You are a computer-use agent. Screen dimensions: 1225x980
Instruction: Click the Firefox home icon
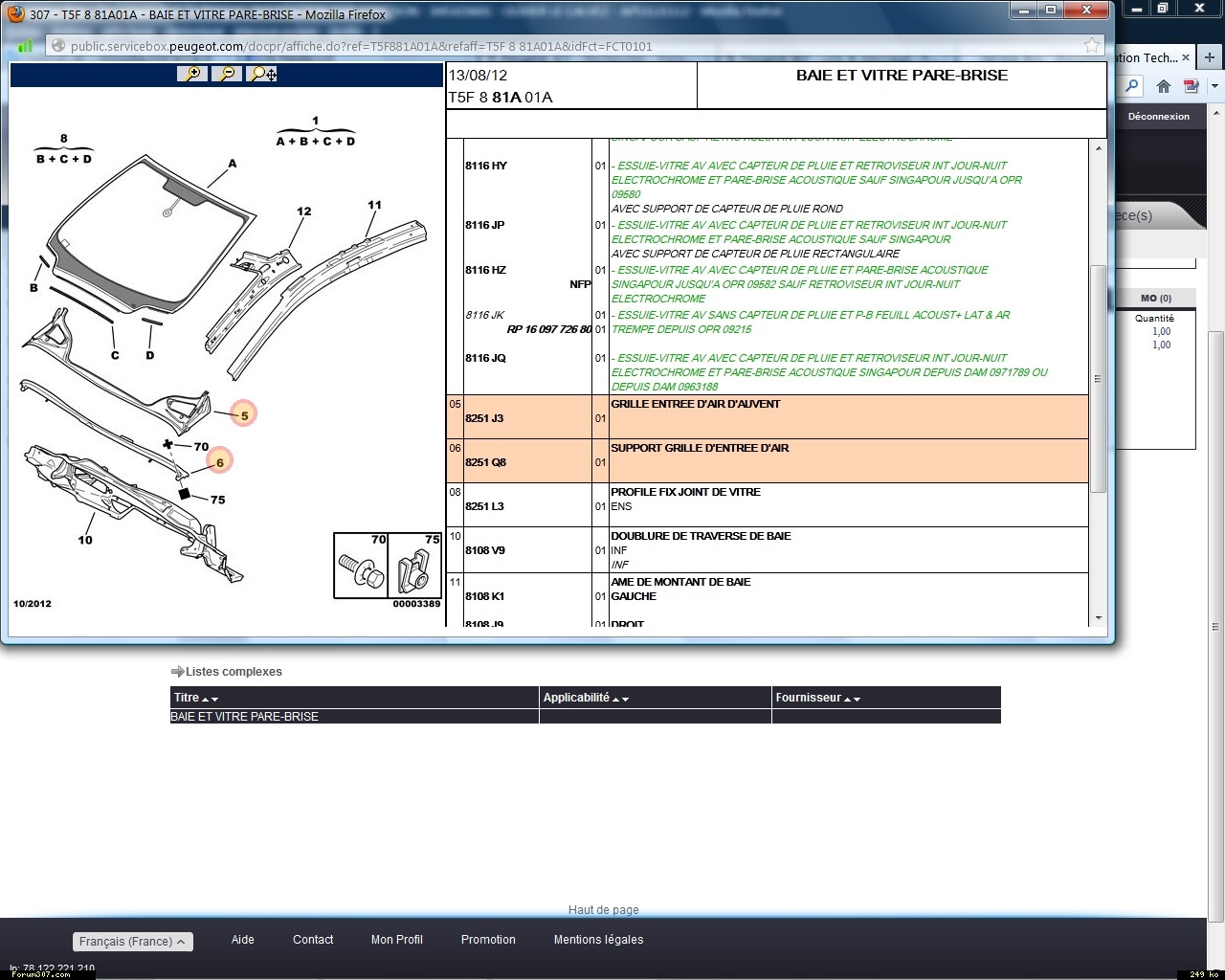coord(1164,86)
